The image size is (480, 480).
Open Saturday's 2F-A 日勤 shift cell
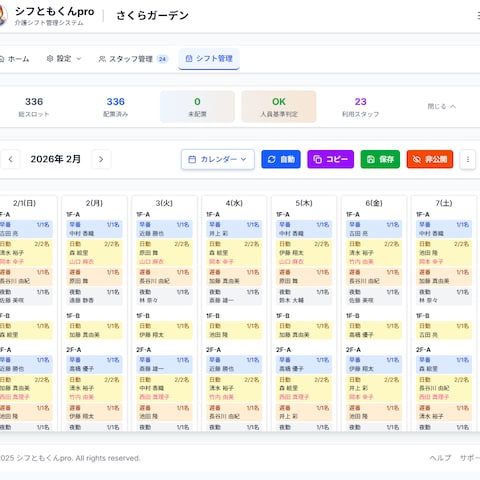tap(444, 388)
